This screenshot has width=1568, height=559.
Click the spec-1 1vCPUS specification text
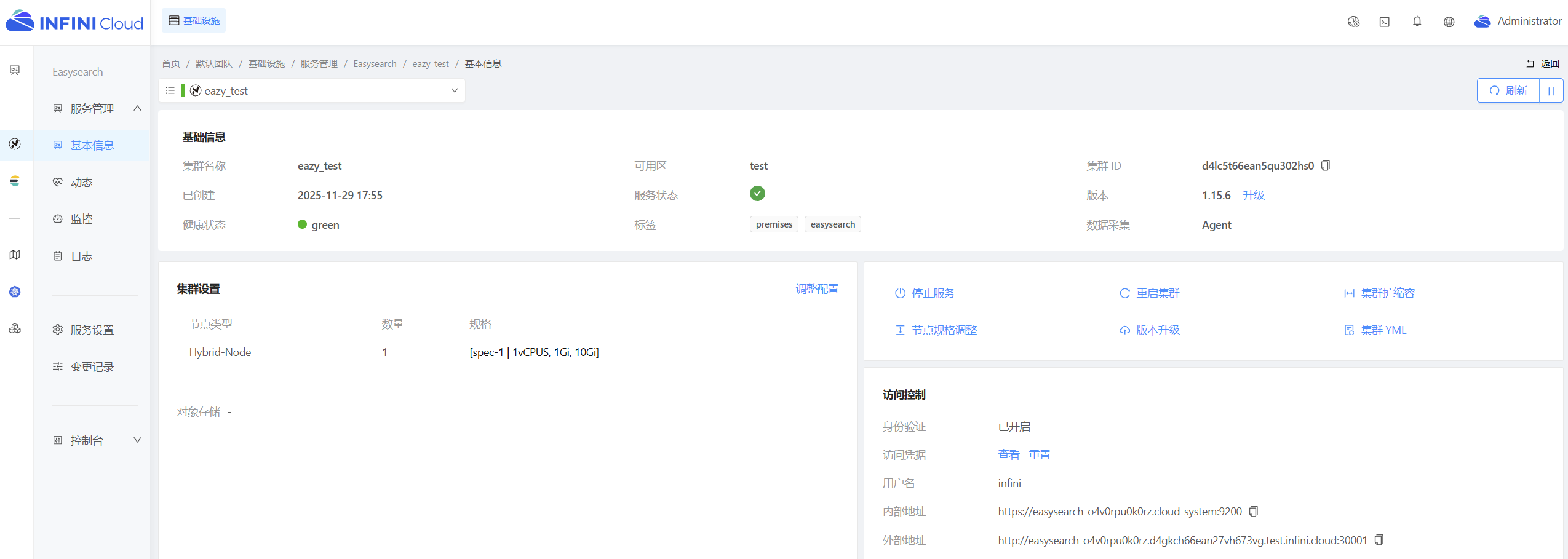534,352
